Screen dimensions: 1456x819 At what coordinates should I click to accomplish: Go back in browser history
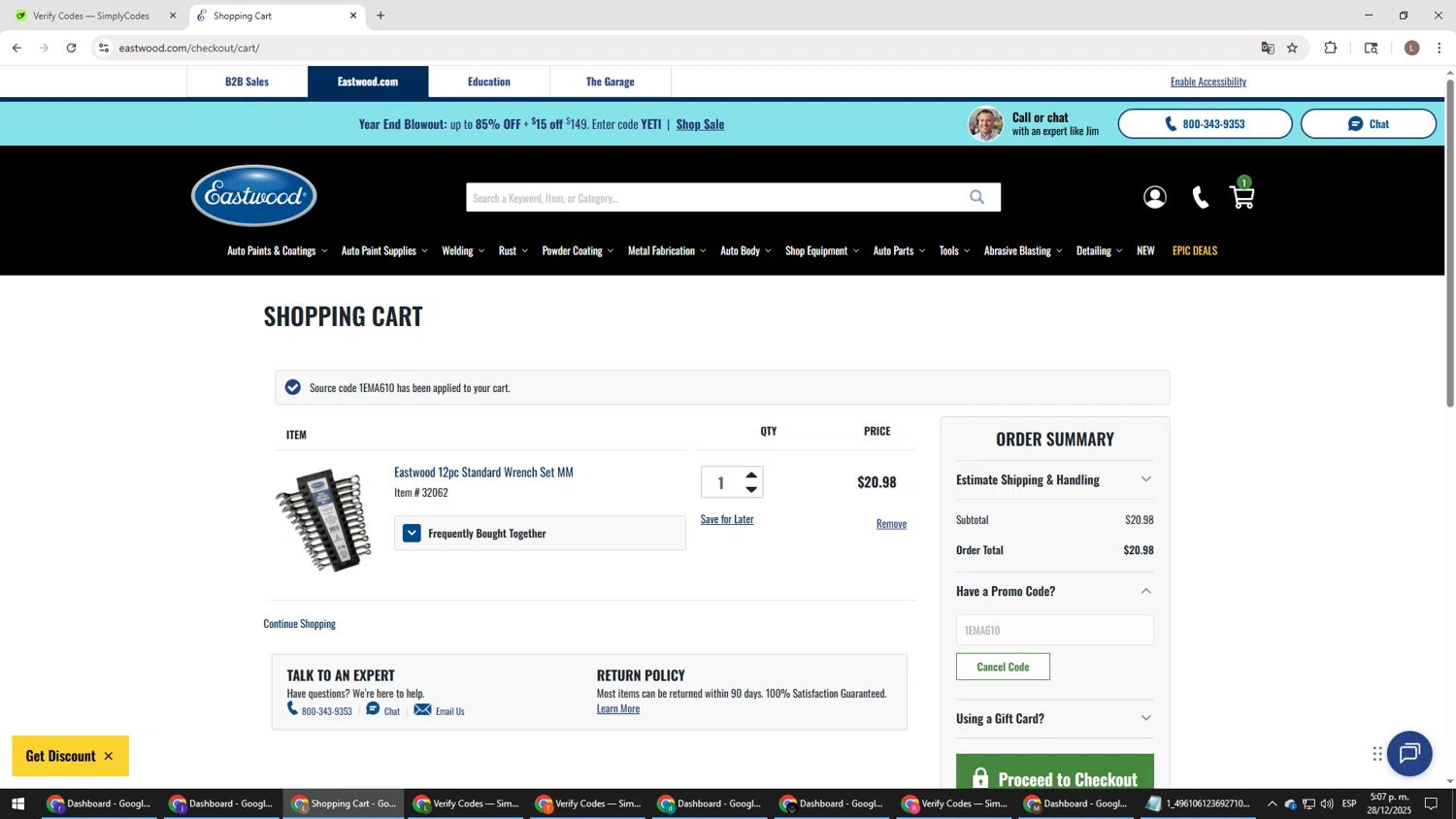[x=17, y=48]
